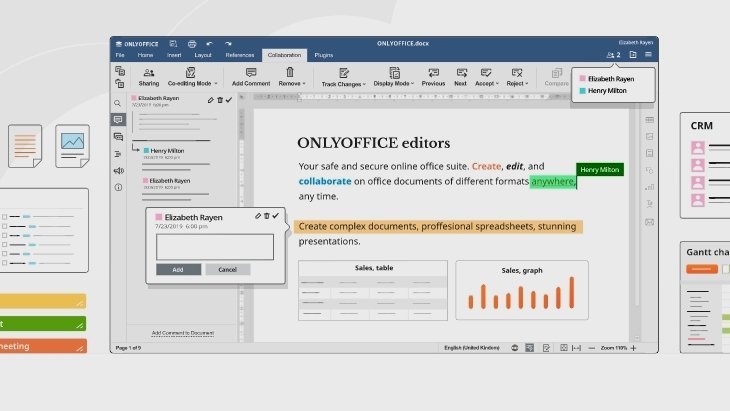Image resolution: width=730 pixels, height=411 pixels.
Task: Click the feedback megaphone sidebar icon
Action: (x=118, y=171)
